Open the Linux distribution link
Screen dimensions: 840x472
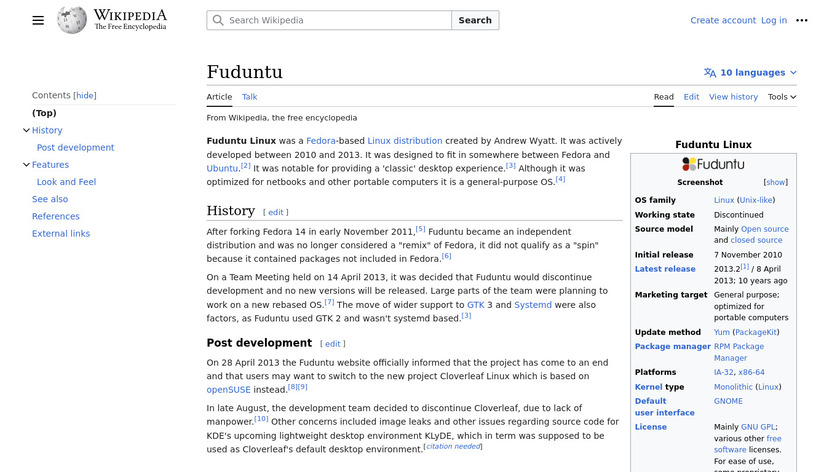(405, 141)
